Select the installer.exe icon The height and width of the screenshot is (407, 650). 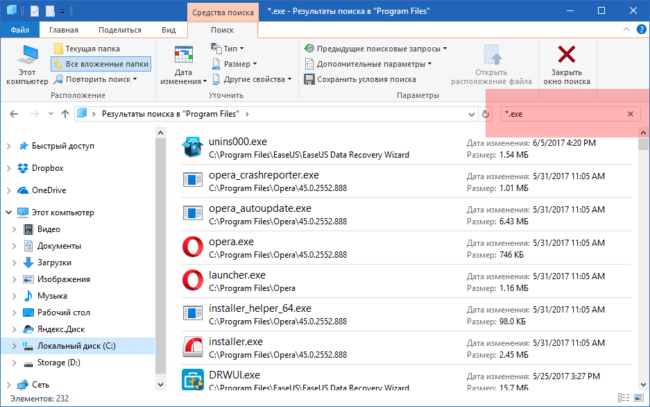[193, 347]
